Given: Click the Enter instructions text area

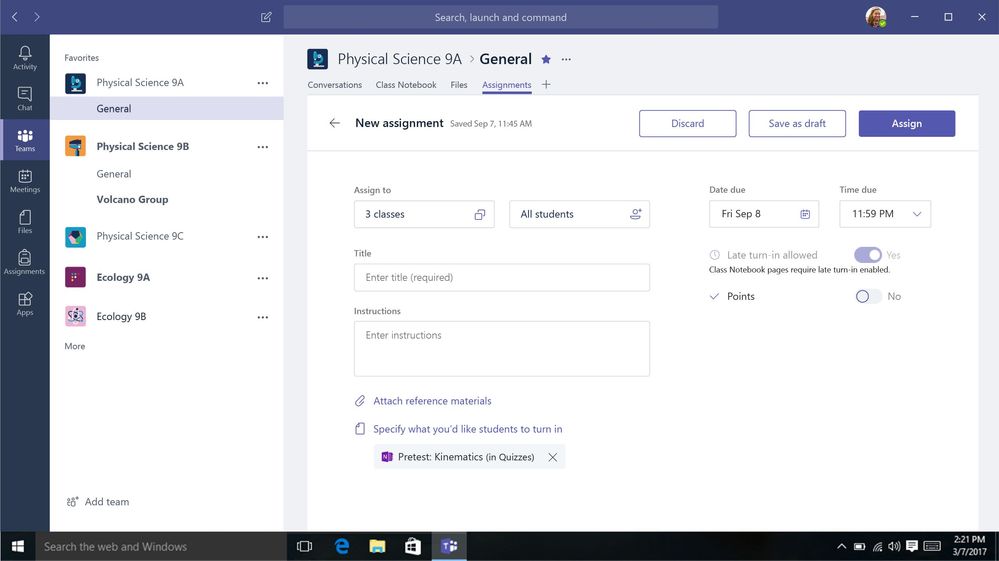Looking at the screenshot, I should click(x=502, y=349).
